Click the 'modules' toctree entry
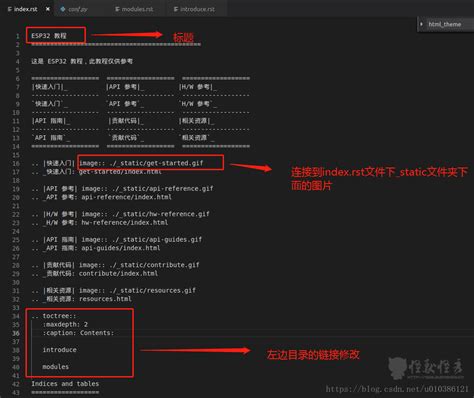This screenshot has width=474, height=398. (x=56, y=367)
